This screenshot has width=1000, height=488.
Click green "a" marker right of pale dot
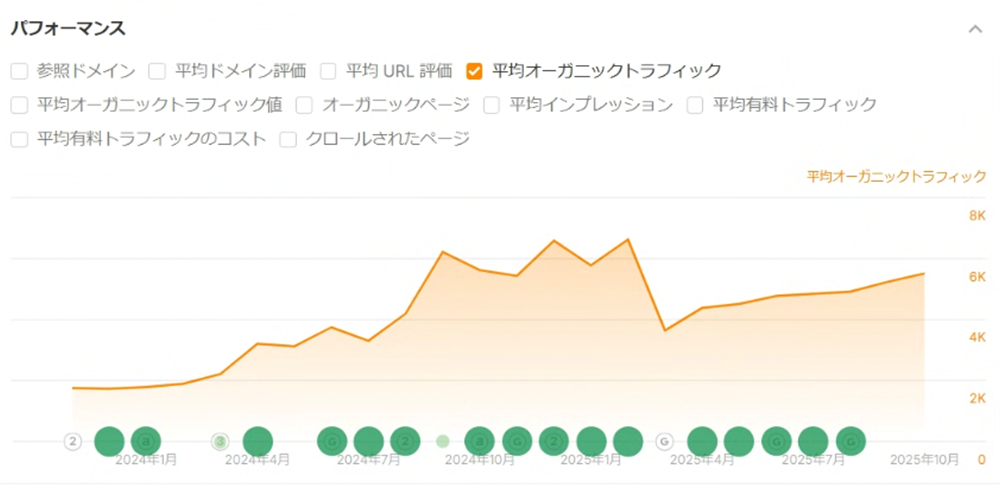(480, 440)
